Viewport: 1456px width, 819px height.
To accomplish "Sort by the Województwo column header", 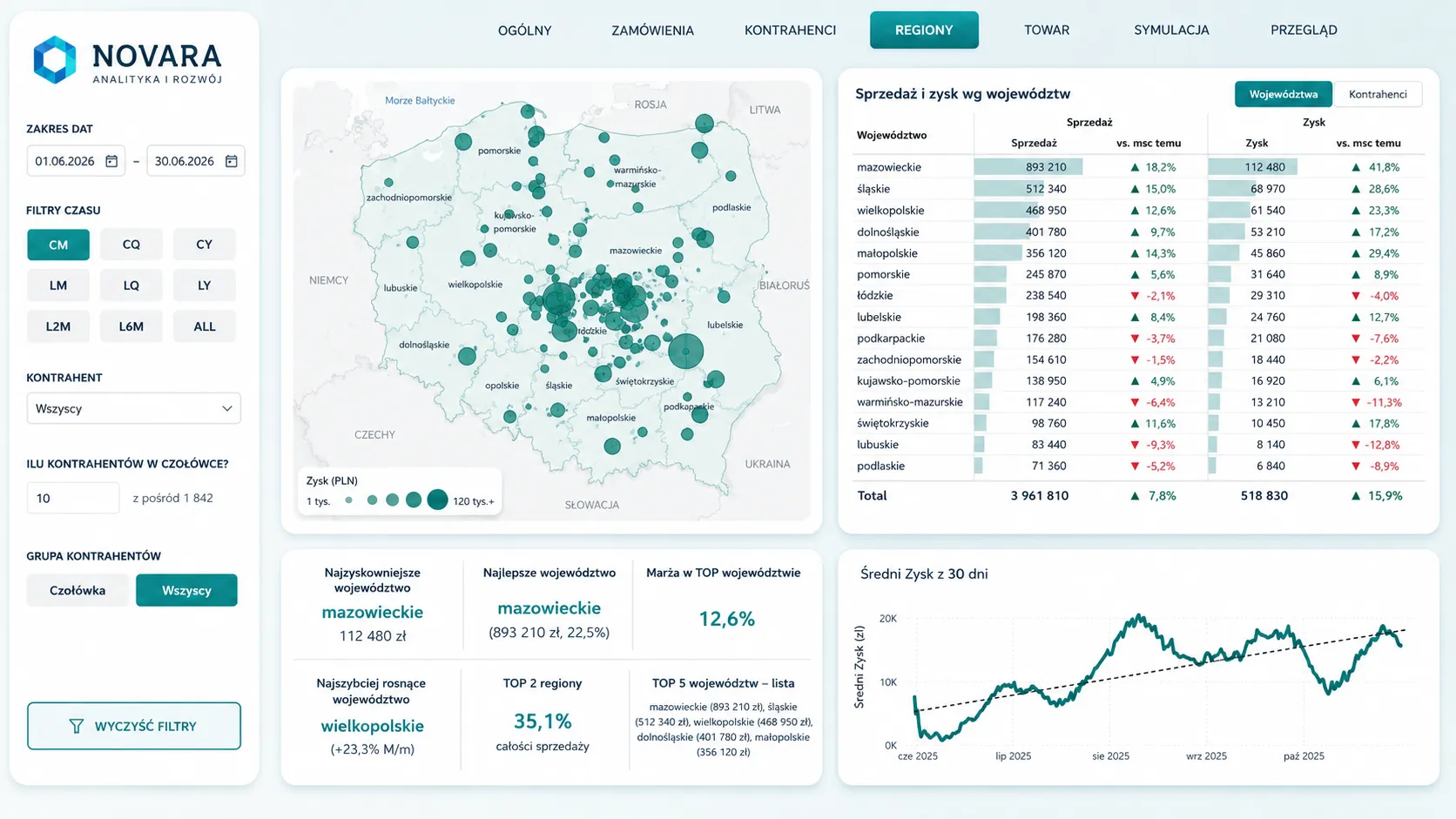I will [x=892, y=135].
